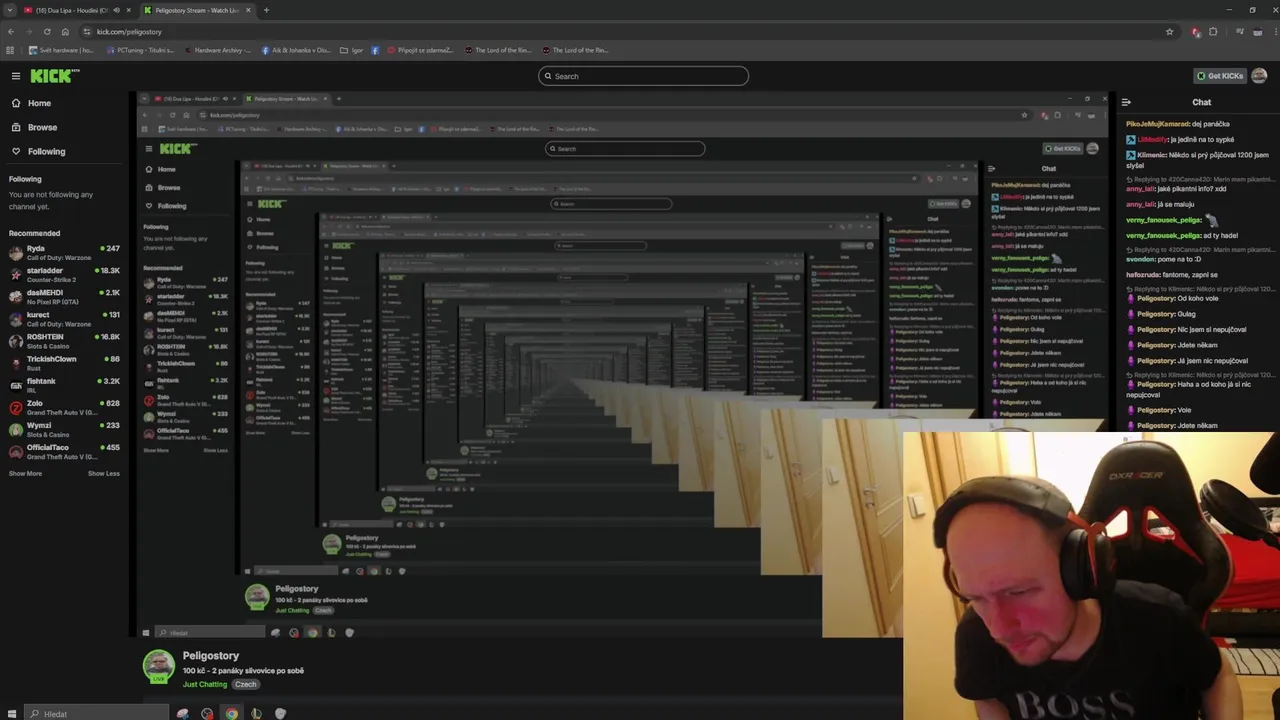The height and width of the screenshot is (720, 1280).
Task: Open the ad-blocker extension icon
Action: click(1195, 31)
